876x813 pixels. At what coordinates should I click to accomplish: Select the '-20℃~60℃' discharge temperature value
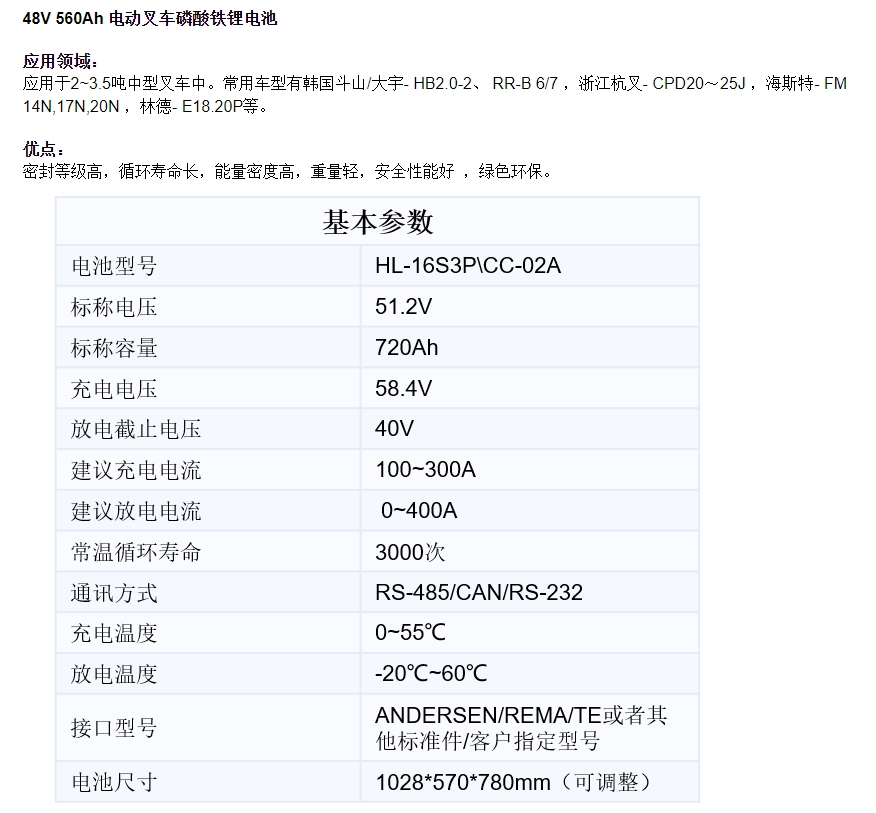point(431,674)
